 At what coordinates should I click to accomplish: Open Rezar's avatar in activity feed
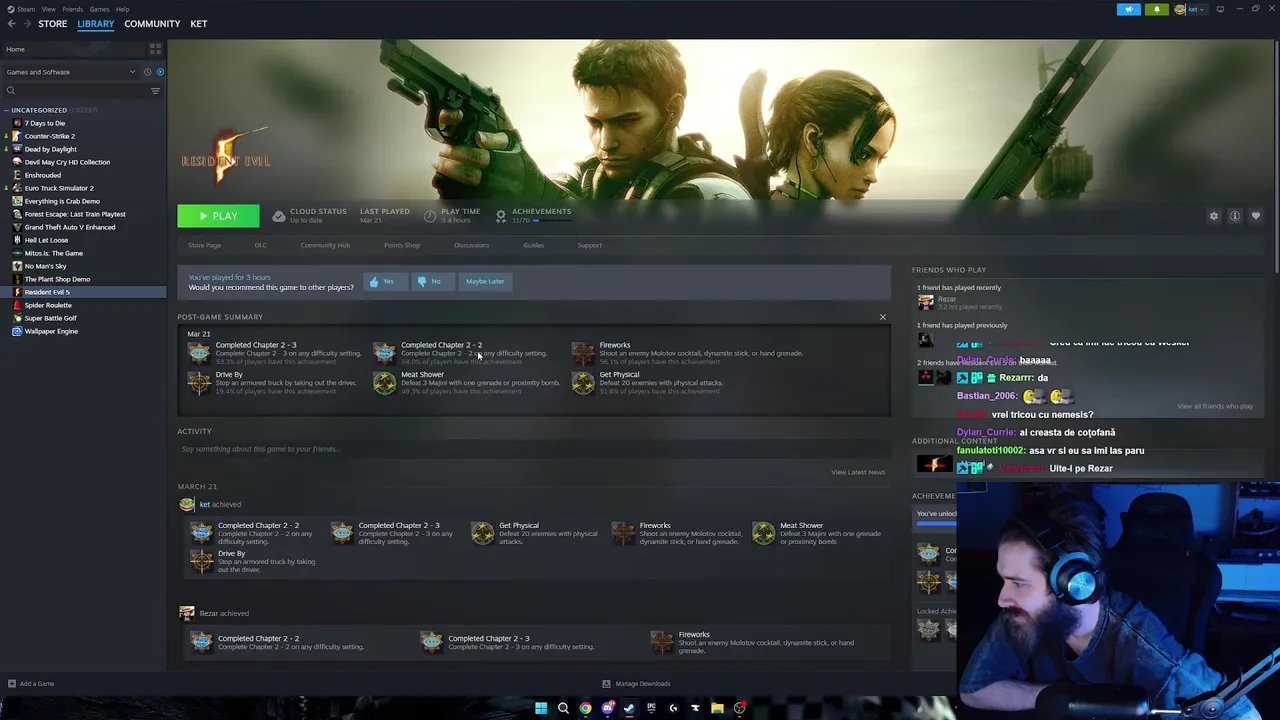pos(187,613)
